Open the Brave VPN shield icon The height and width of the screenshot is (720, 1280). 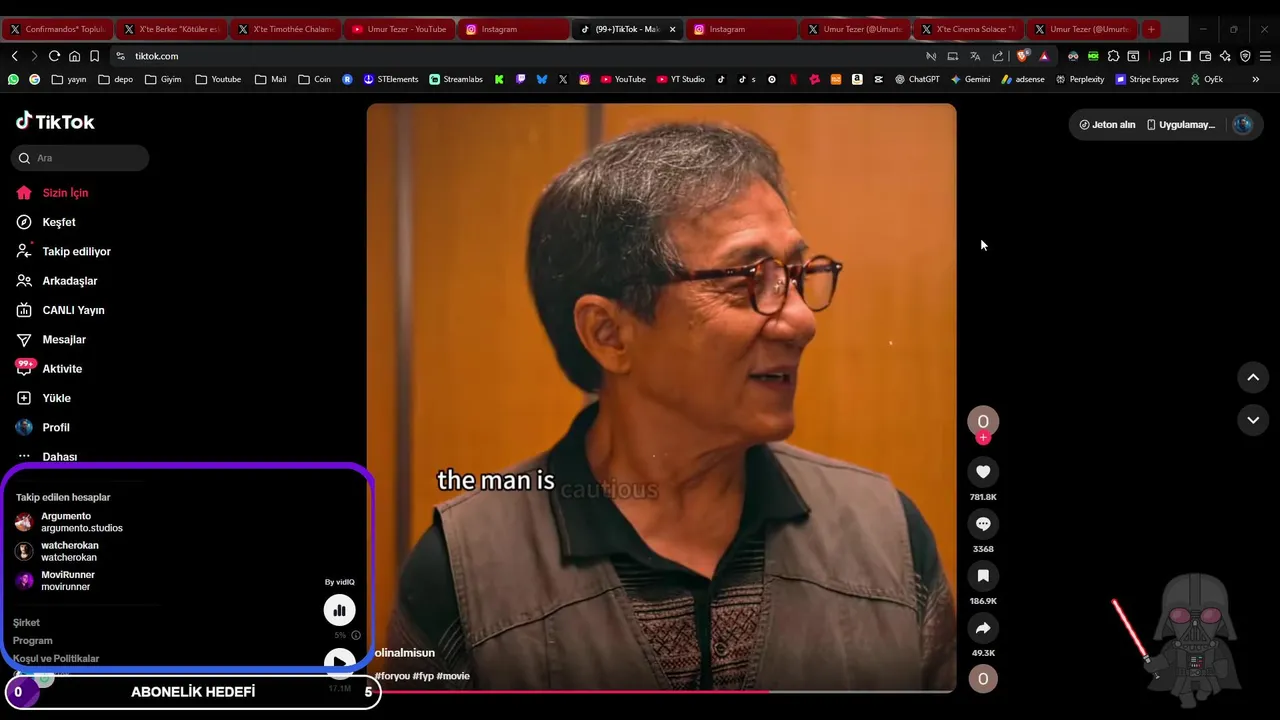1245,56
